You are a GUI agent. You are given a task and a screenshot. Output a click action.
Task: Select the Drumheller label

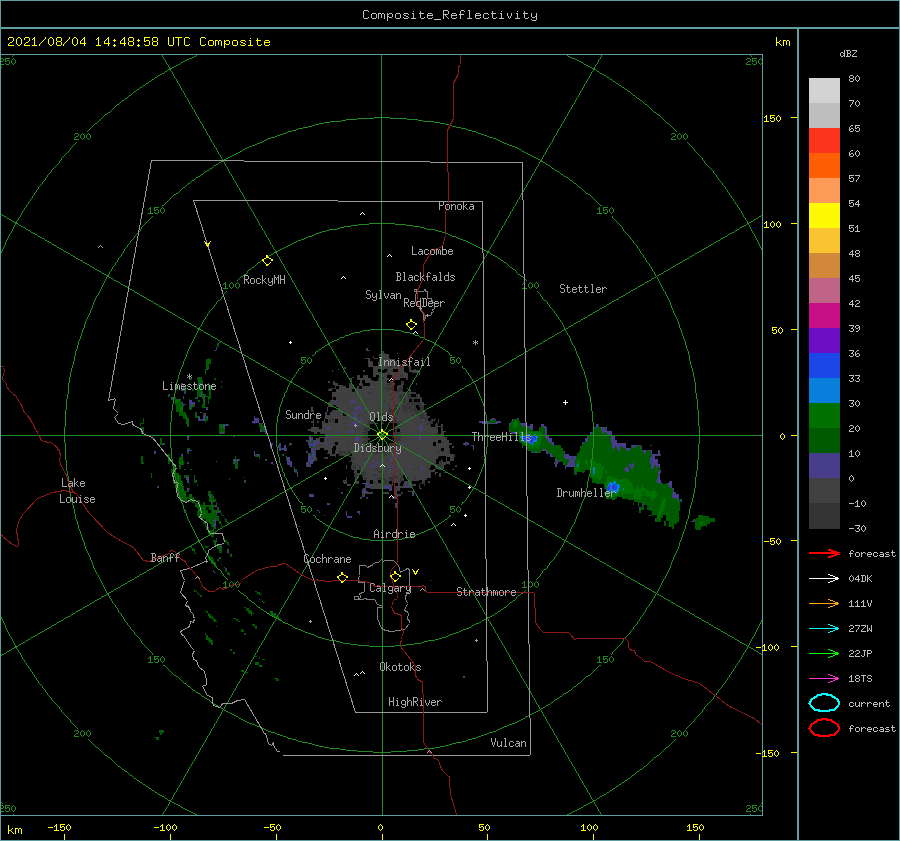tap(585, 493)
